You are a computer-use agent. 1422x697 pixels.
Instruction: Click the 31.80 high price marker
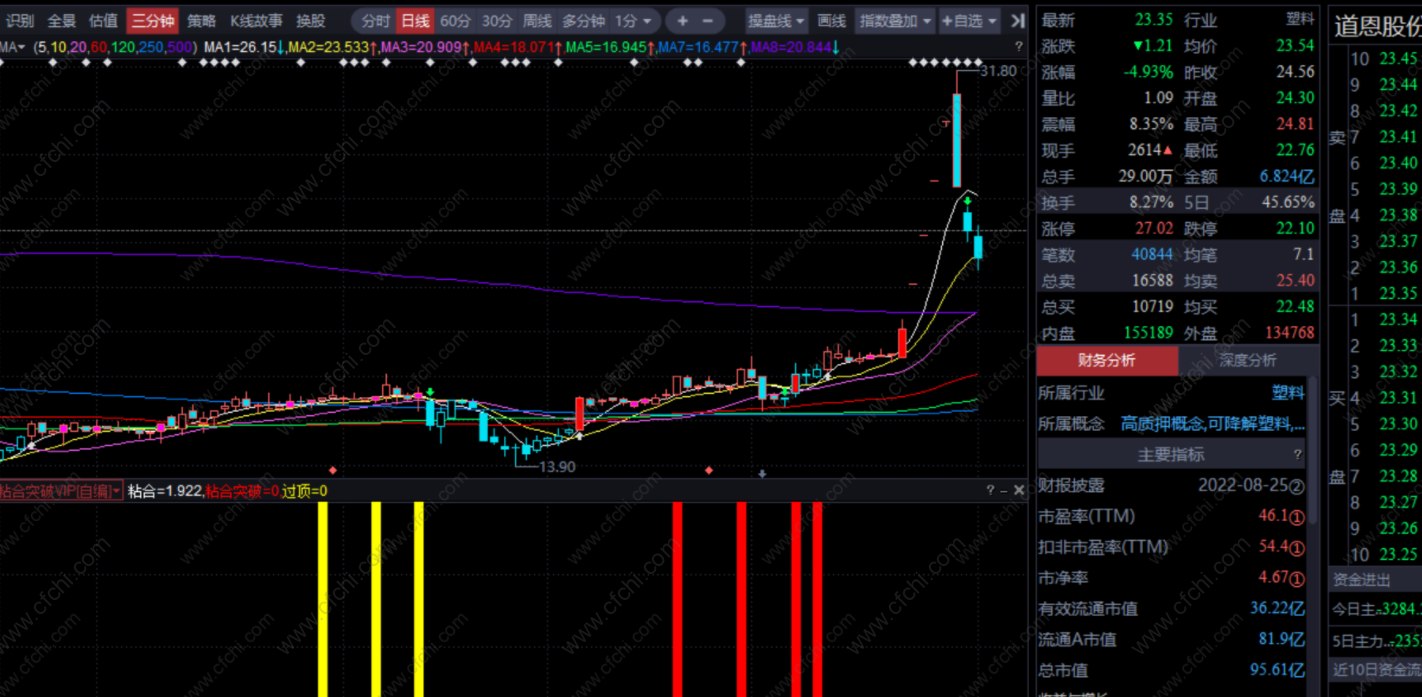tap(998, 71)
